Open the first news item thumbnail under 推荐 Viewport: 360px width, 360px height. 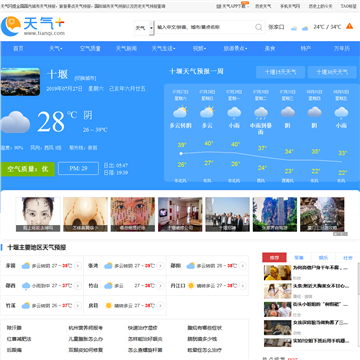(277, 273)
